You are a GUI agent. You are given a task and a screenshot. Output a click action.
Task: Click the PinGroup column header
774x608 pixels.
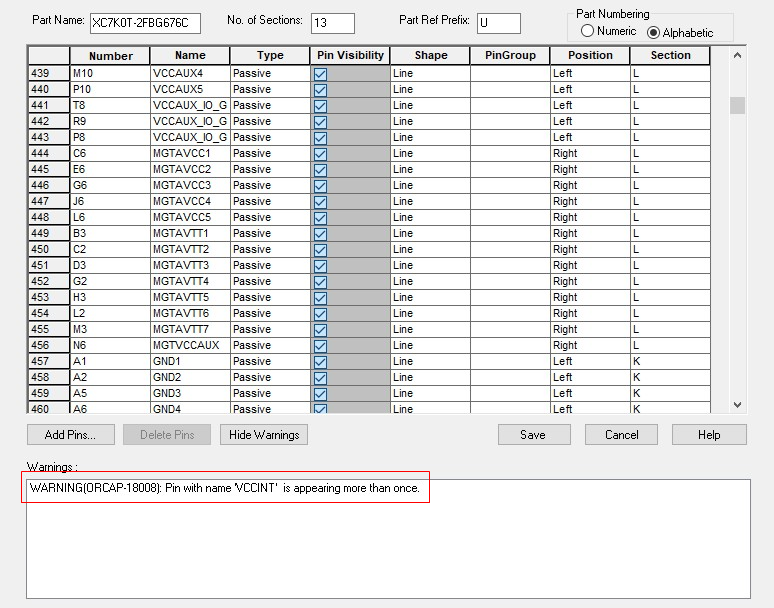510,56
